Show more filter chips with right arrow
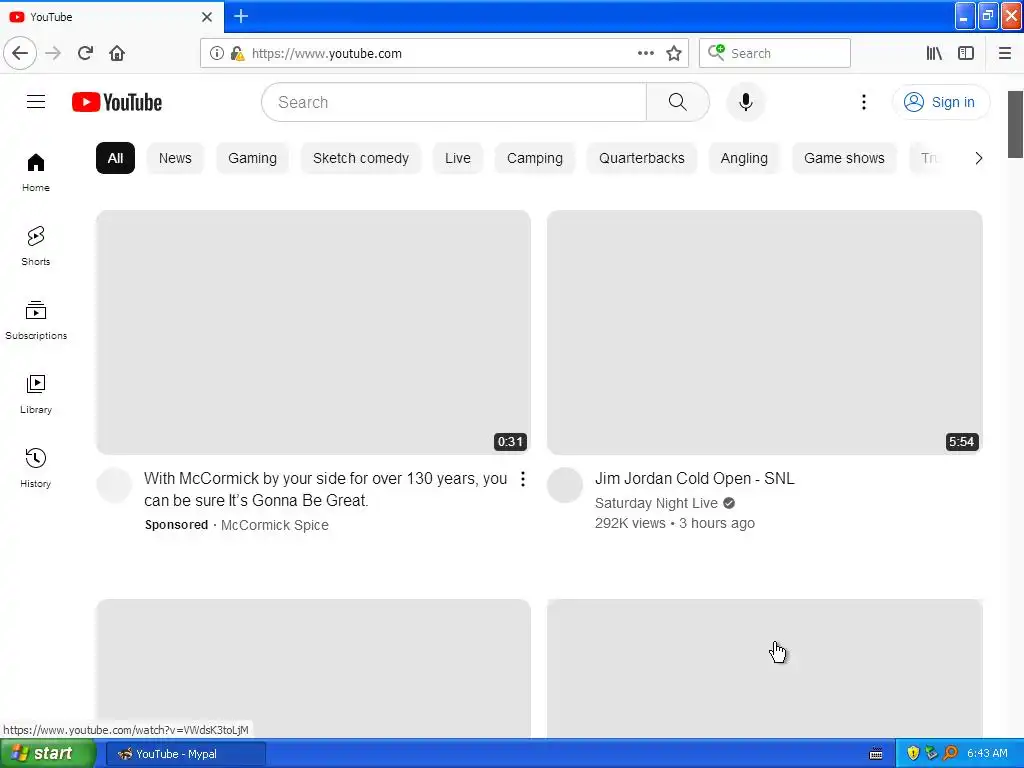This screenshot has height=768, width=1024. click(x=978, y=158)
